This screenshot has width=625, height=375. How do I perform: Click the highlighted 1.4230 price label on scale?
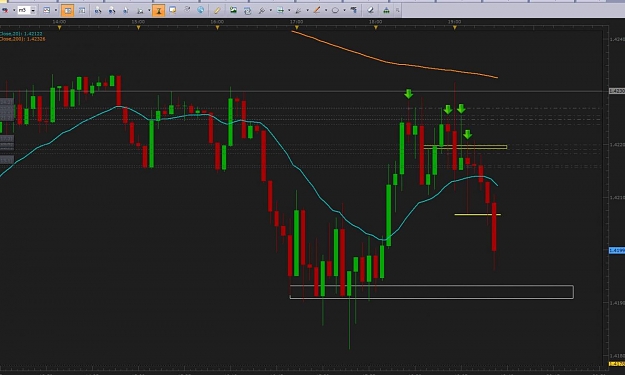[617, 91]
